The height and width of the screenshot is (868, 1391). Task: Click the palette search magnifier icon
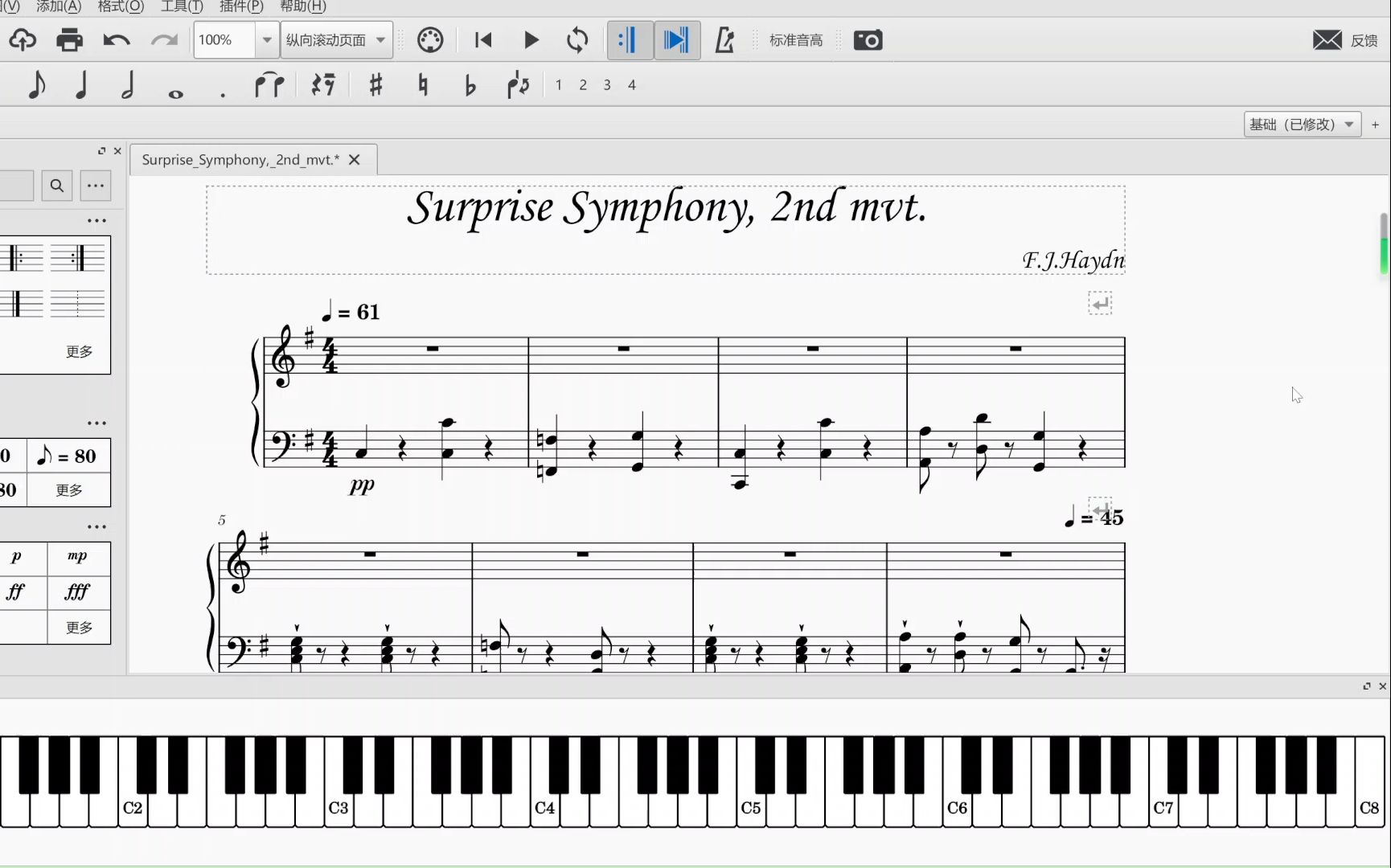56,186
